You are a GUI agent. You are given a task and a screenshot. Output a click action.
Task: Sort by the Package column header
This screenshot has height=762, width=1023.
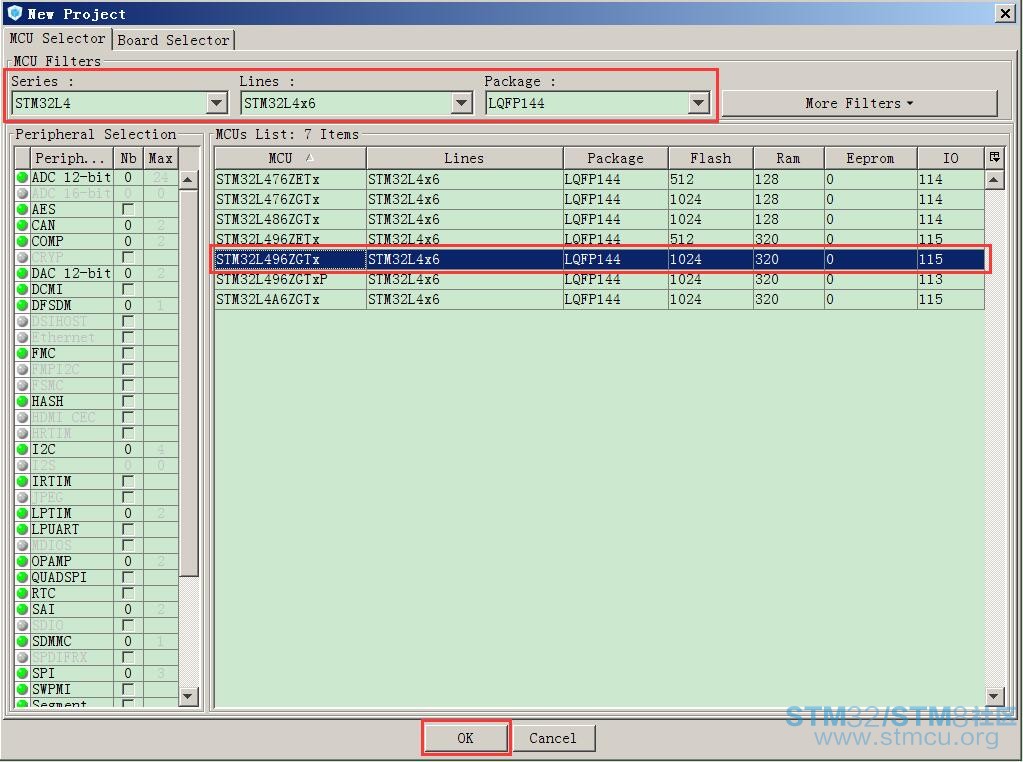(615, 158)
